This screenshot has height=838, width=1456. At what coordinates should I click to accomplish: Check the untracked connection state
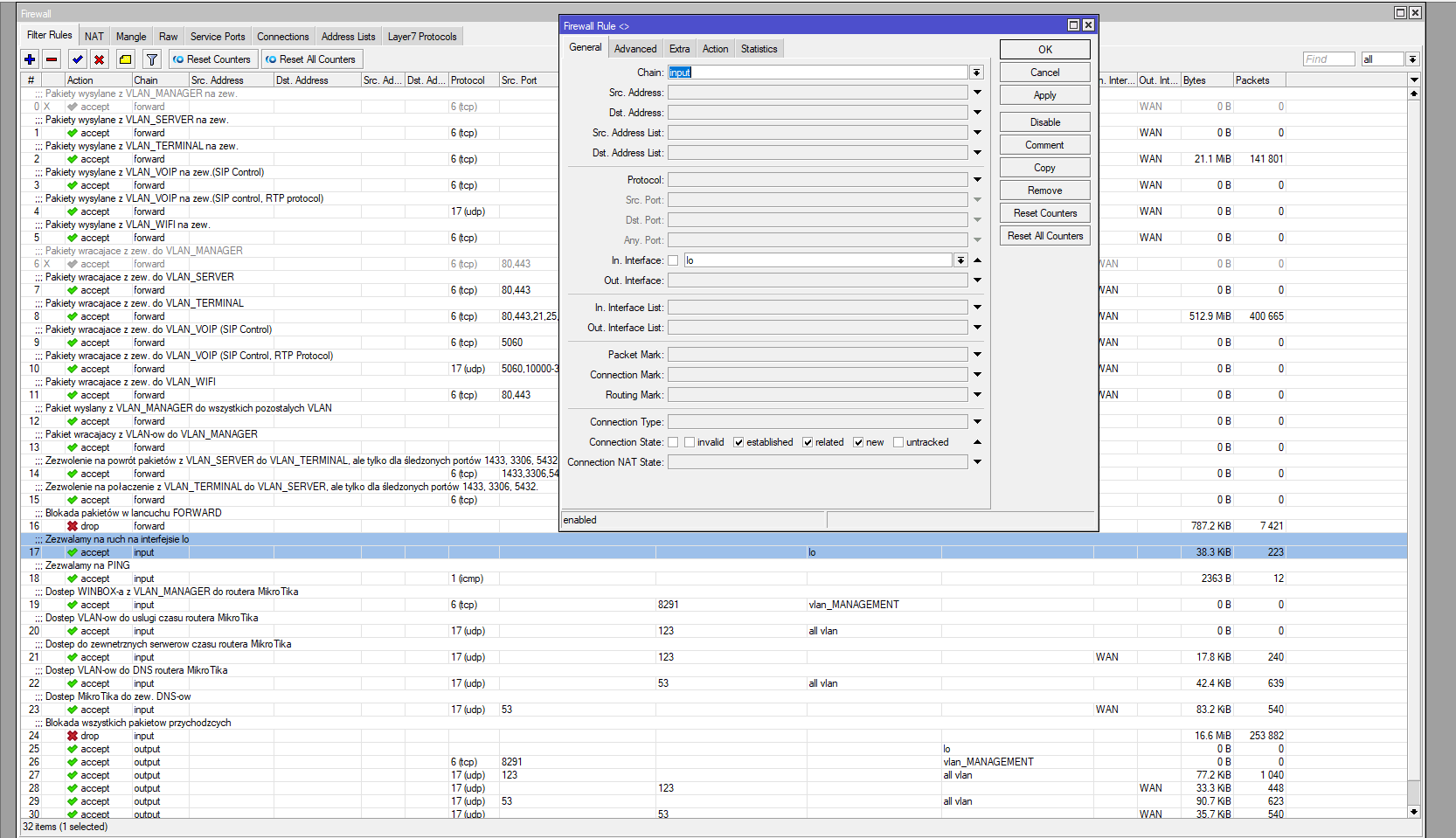click(898, 442)
